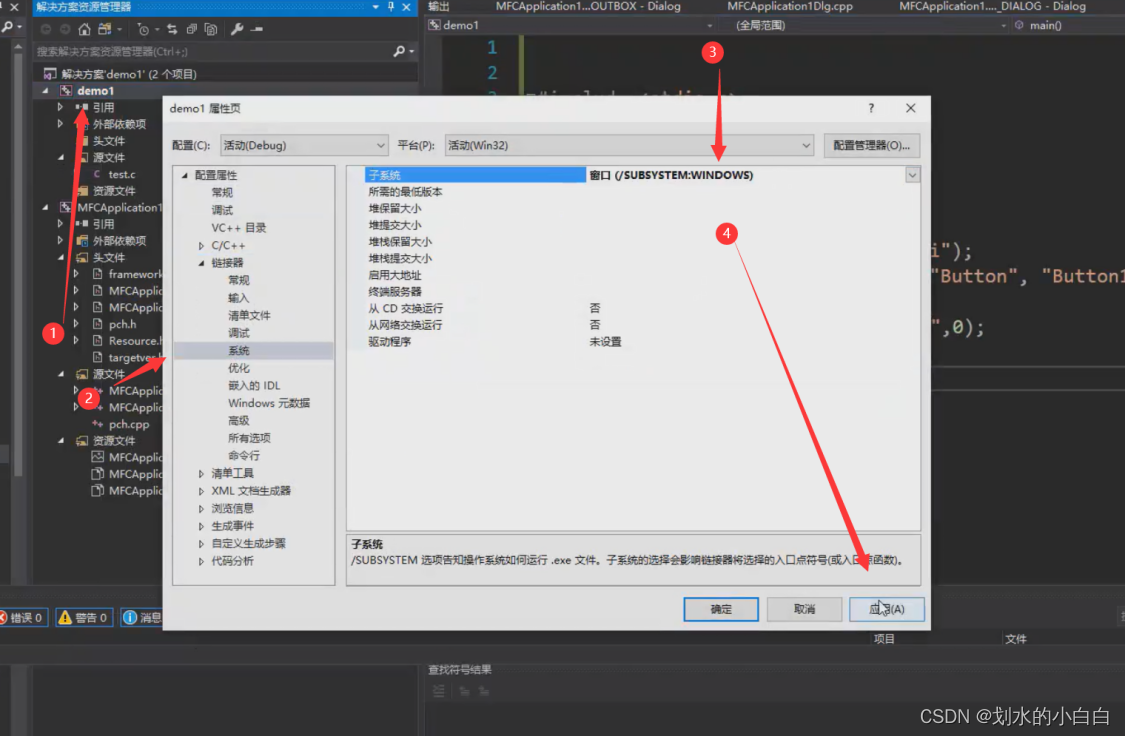
Task: Click the Home icon in Solution Explorer toolbar
Action: (84, 29)
